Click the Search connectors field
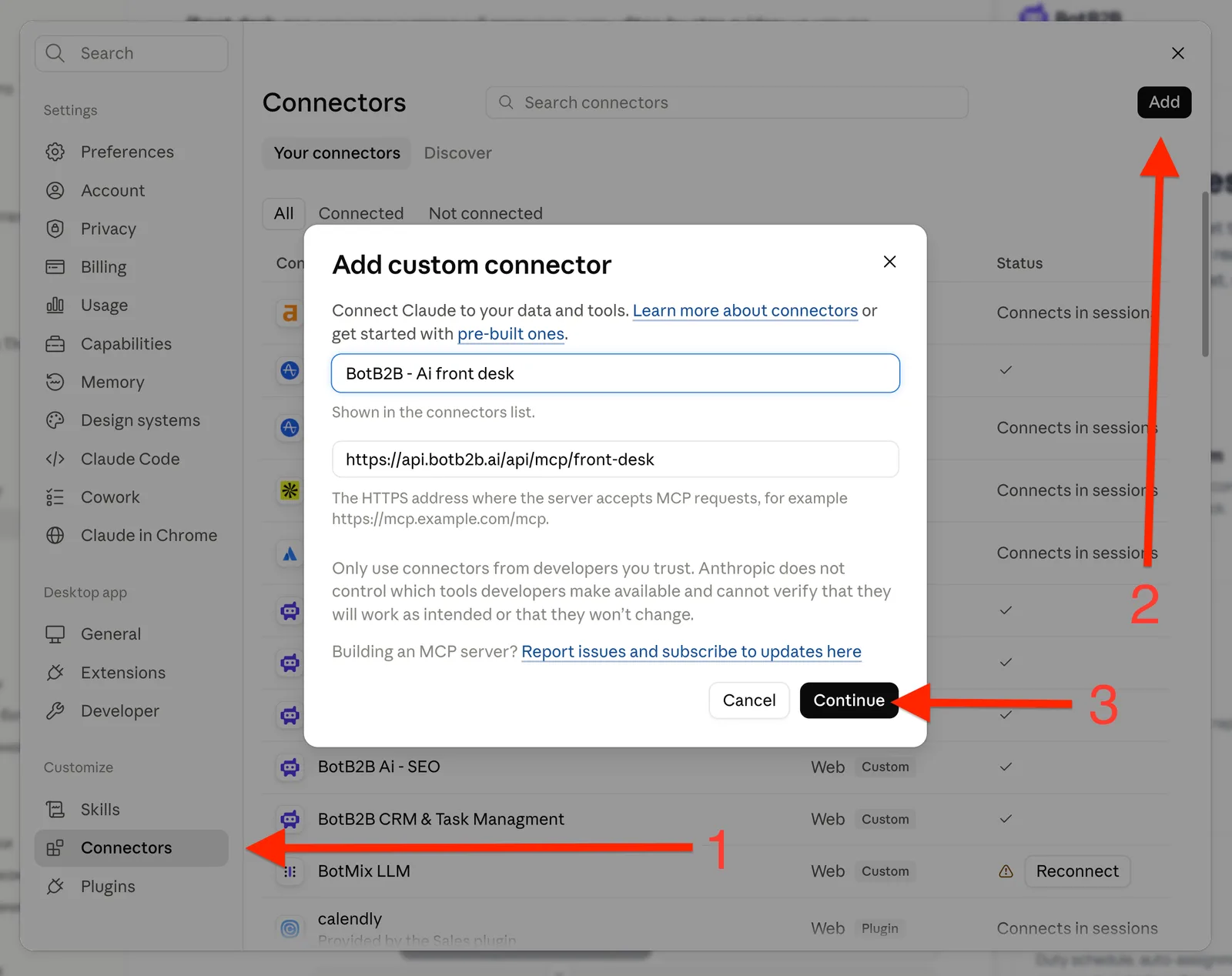Image resolution: width=1232 pixels, height=976 pixels. pyautogui.click(x=727, y=102)
